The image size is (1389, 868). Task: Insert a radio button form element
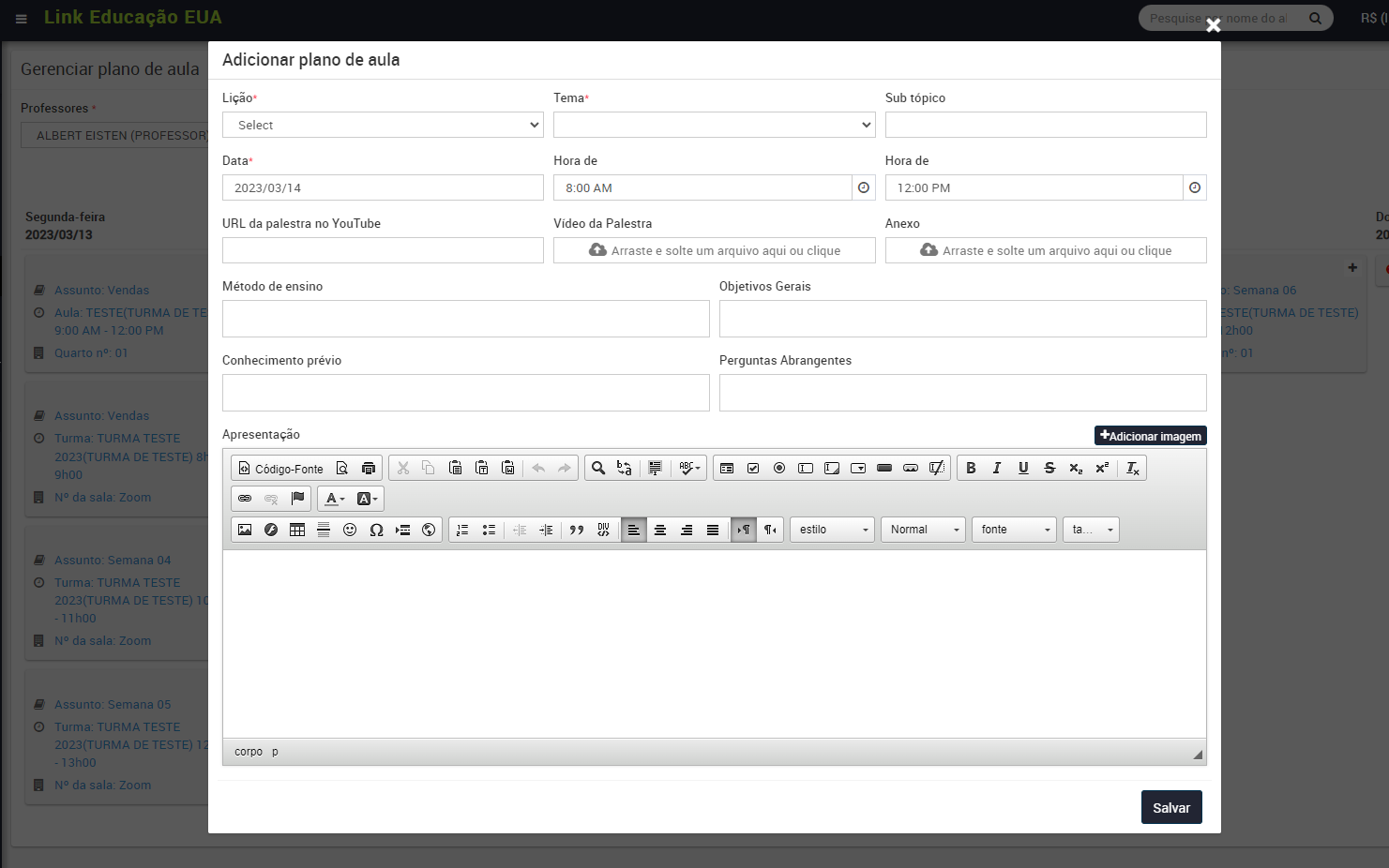pos(779,468)
